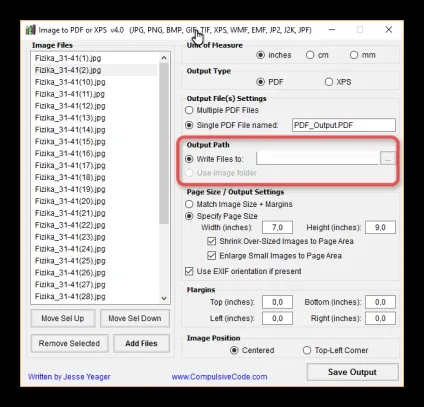Select Match Image Size + Margins

point(189,204)
